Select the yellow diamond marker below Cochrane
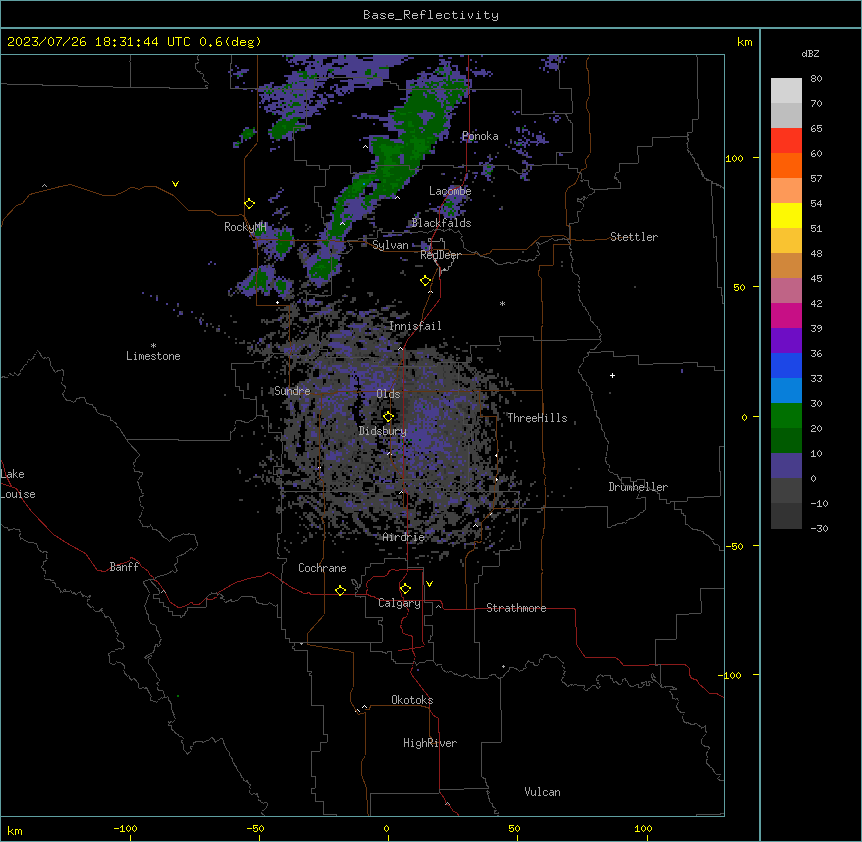The width and height of the screenshot is (862, 842). pos(340,590)
